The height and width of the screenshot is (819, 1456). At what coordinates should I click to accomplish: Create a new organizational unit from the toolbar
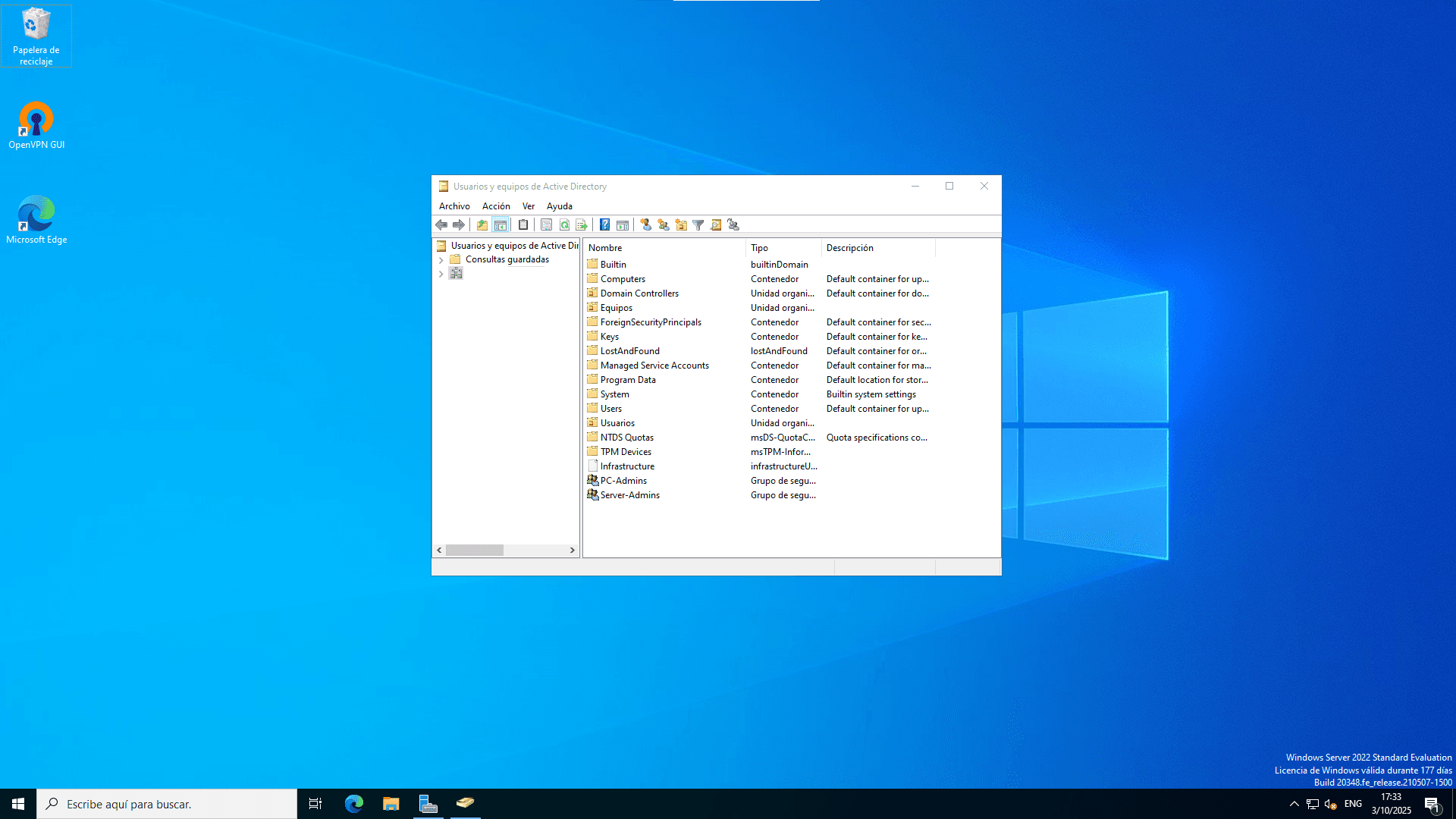[681, 224]
